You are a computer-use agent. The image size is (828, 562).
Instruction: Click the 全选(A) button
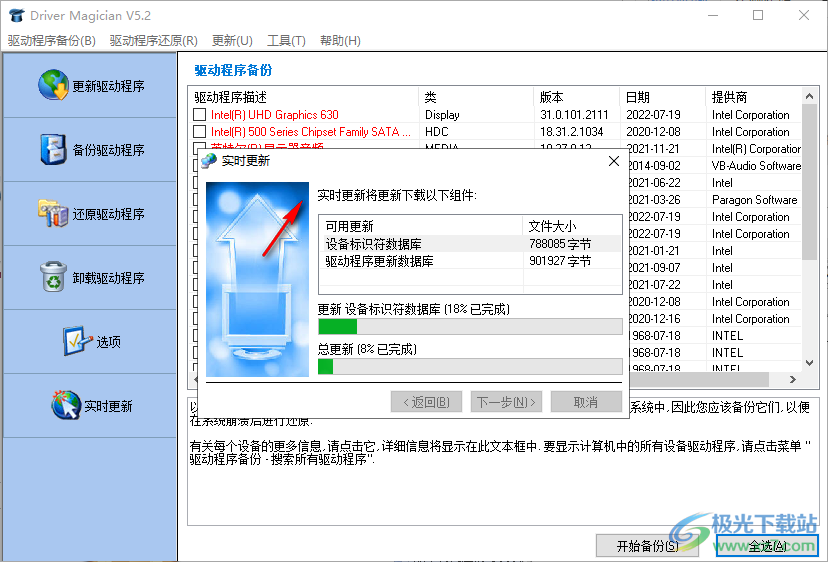pos(768,546)
